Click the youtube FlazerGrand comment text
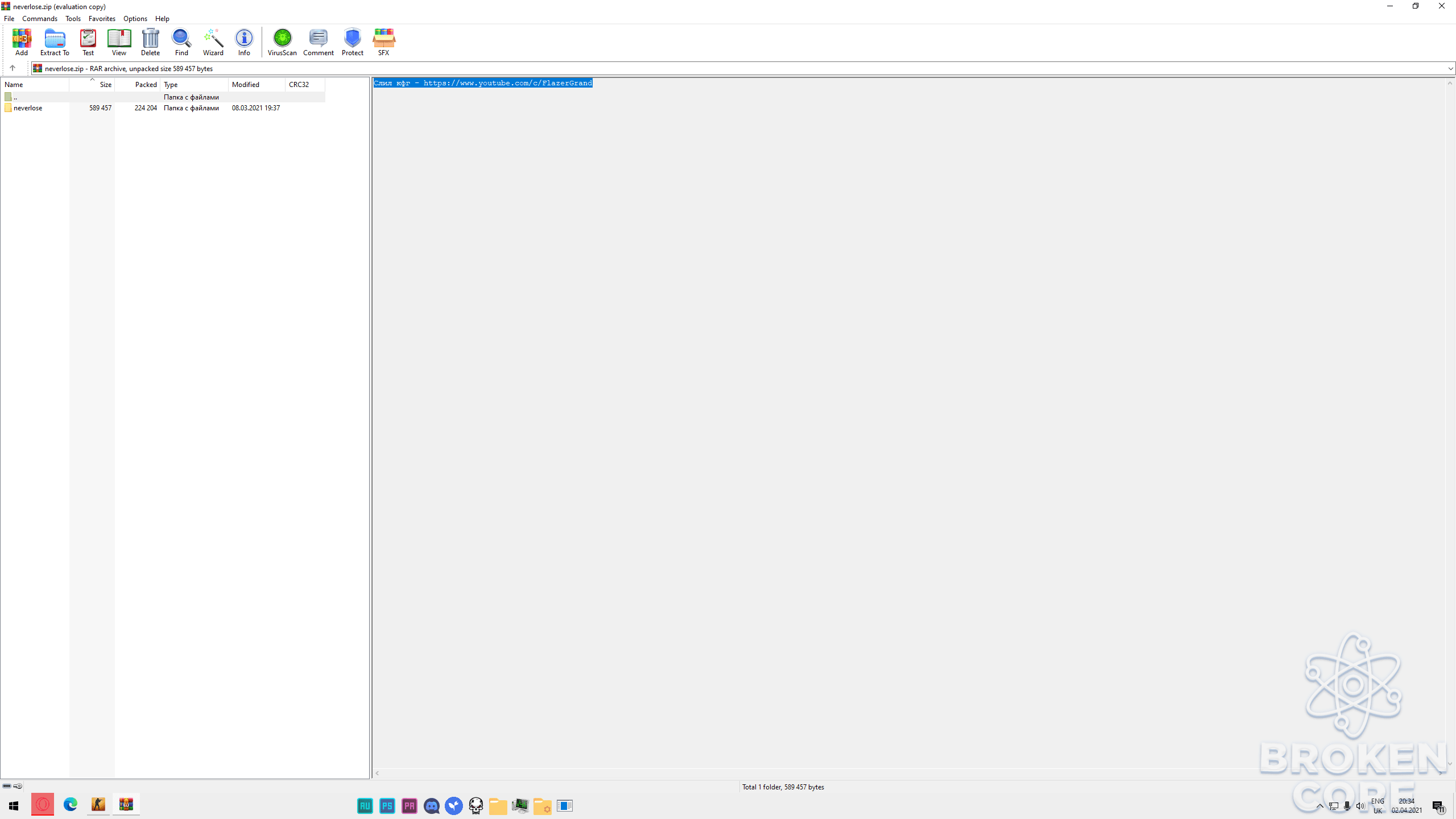This screenshot has height=819, width=1456. click(483, 83)
